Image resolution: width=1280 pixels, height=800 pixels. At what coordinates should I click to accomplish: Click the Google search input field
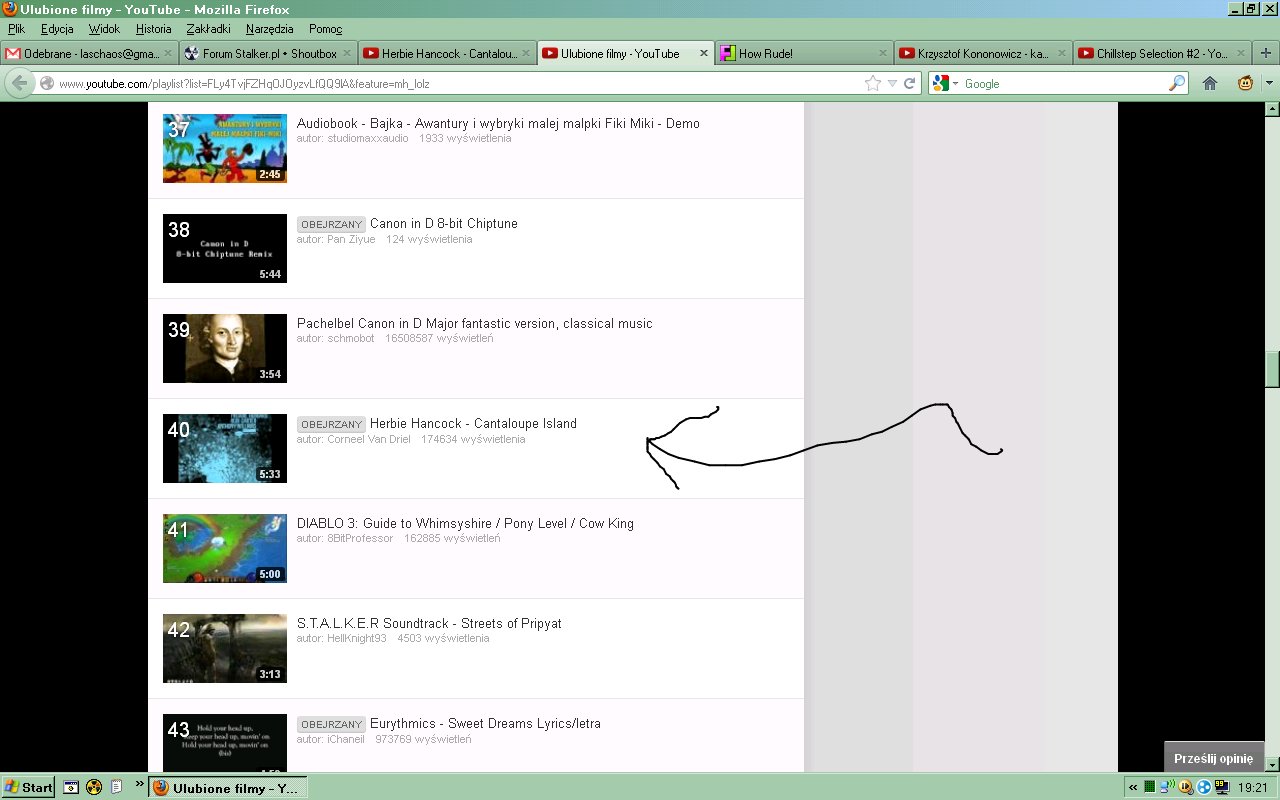pyautogui.click(x=1063, y=84)
